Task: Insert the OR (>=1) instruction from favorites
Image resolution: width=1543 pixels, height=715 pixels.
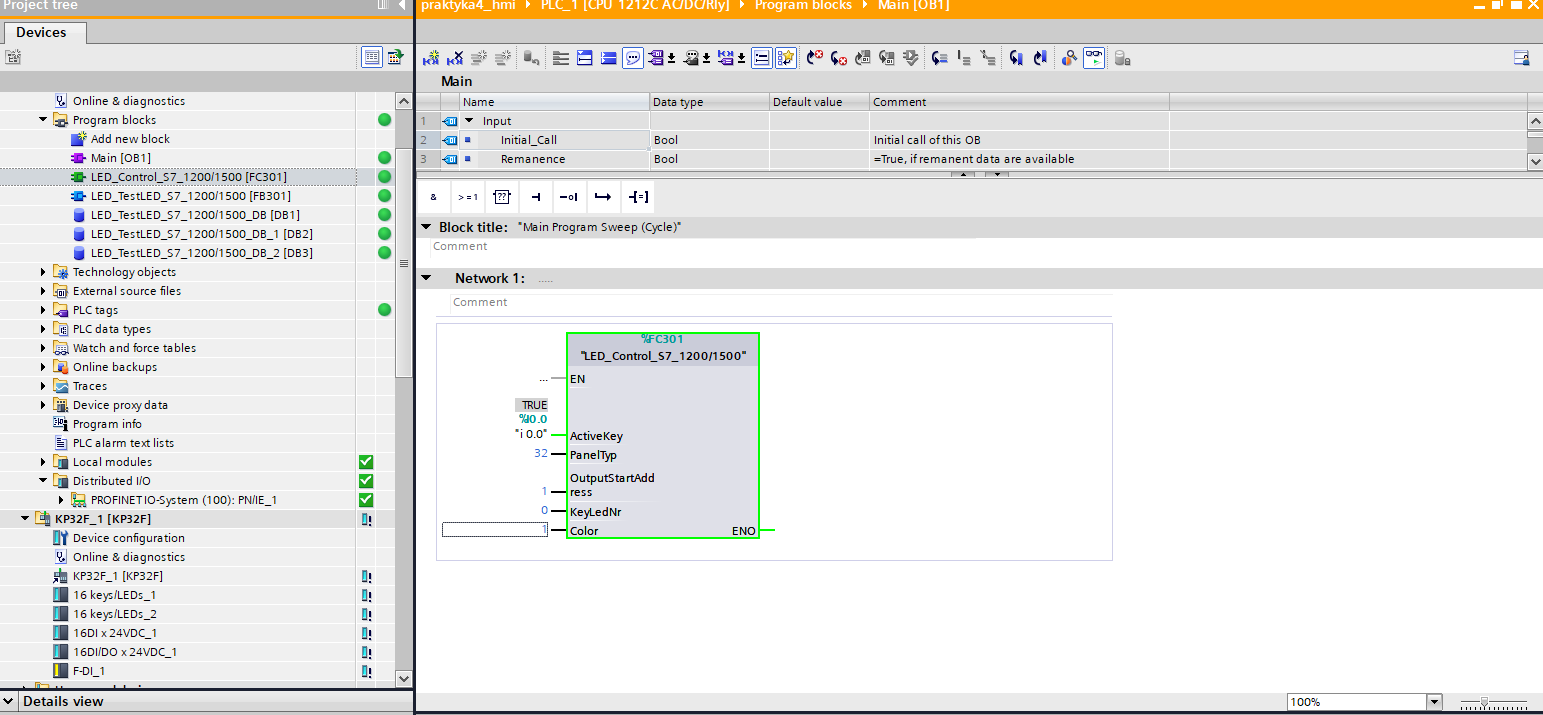Action: [467, 197]
